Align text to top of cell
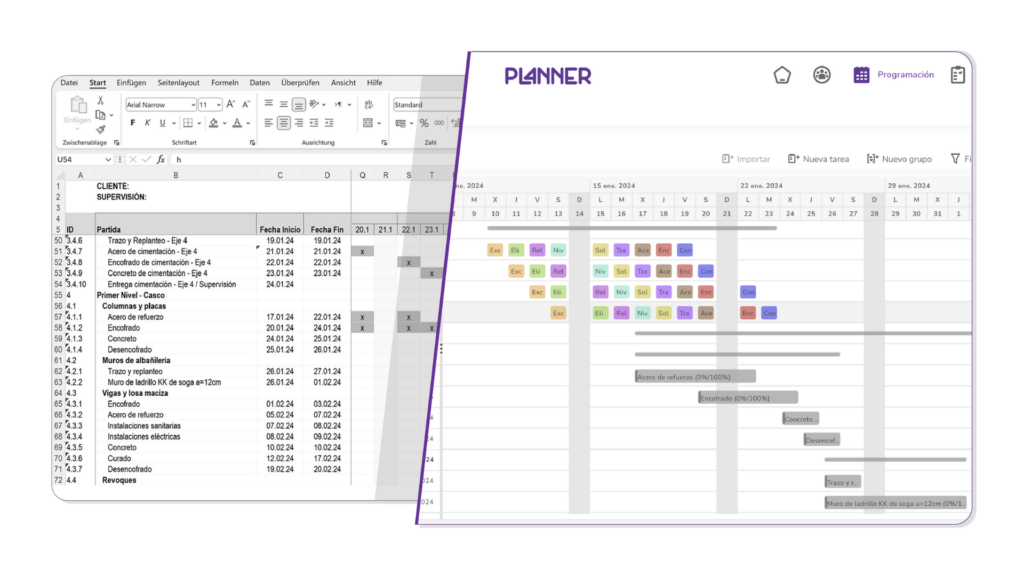 click(268, 104)
